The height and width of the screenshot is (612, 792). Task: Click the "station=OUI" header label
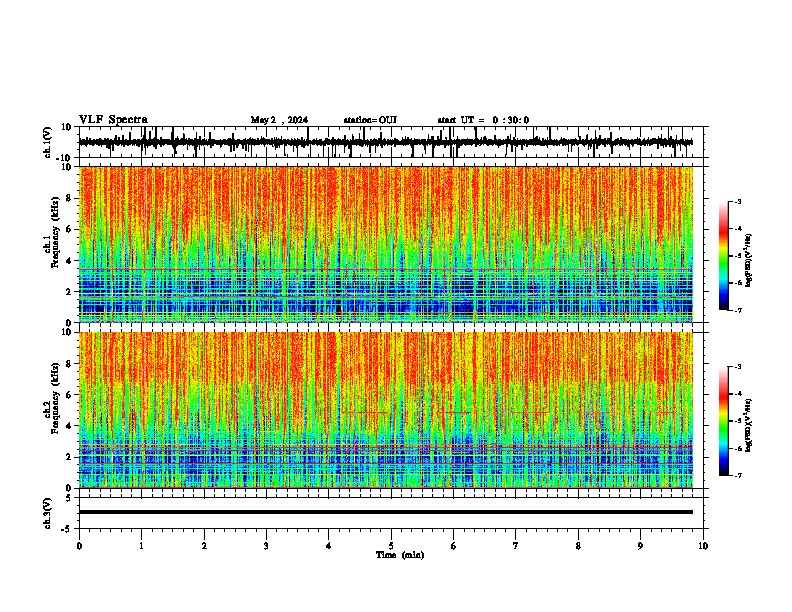click(370, 120)
